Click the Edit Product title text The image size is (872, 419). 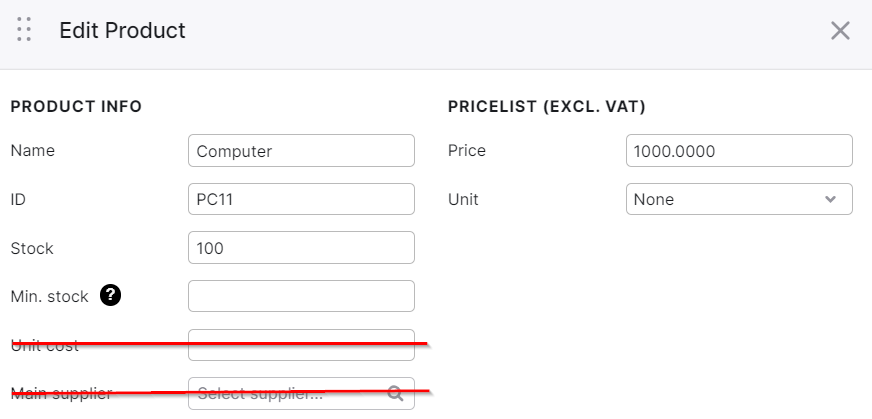[122, 30]
